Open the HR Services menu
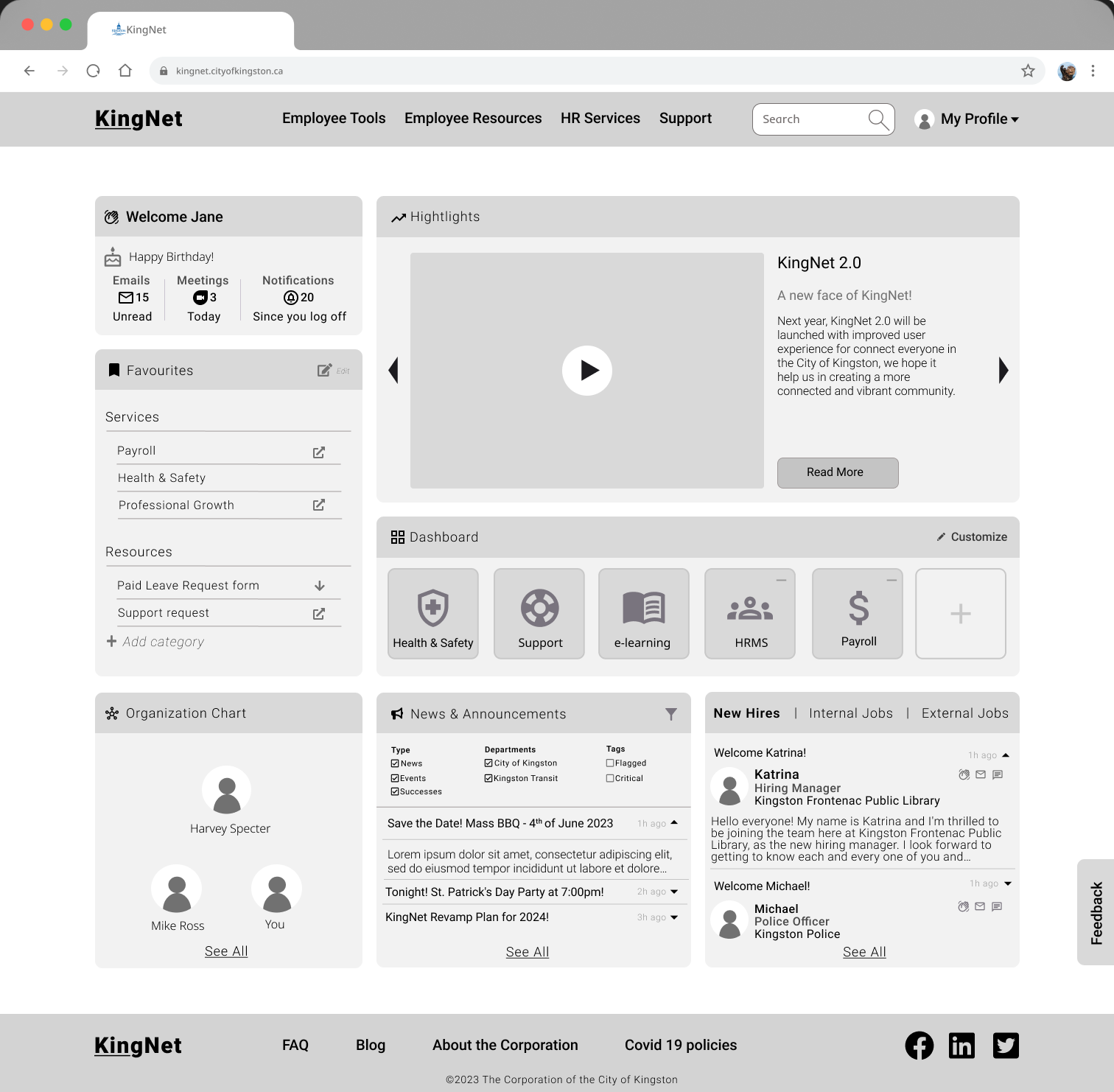Image resolution: width=1114 pixels, height=1092 pixels. point(600,118)
